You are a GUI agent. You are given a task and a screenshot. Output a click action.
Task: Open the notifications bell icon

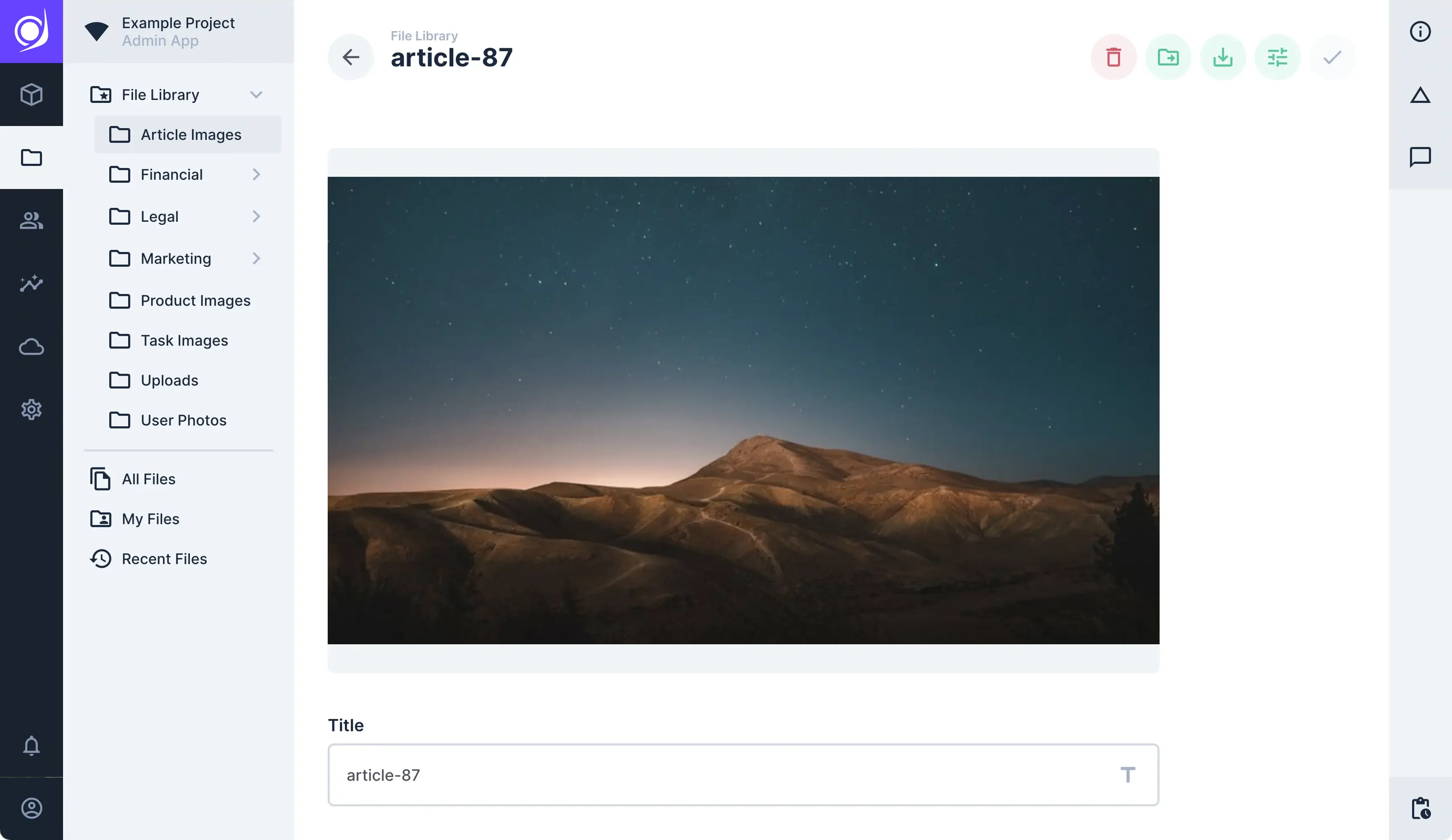[32, 745]
